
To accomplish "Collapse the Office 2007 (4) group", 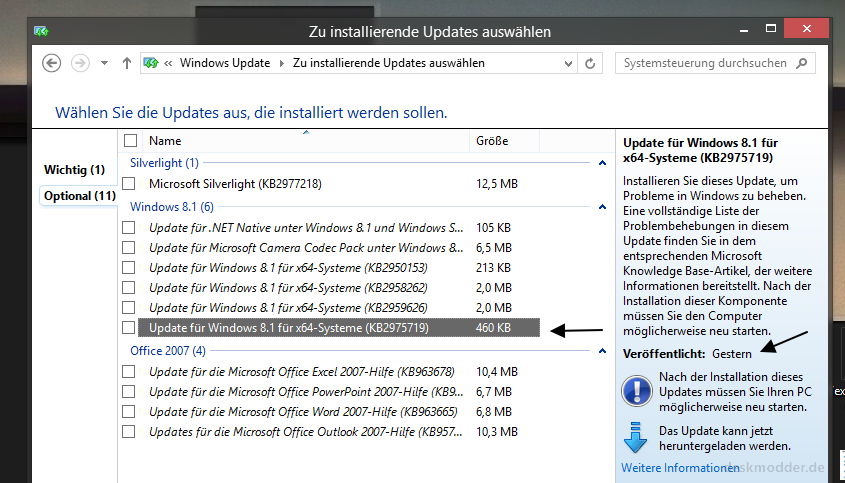I will click(602, 351).
